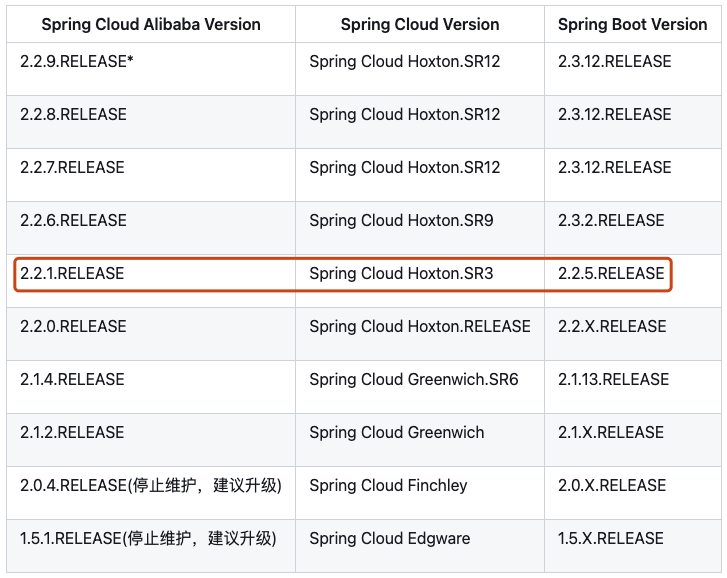Viewport: 727px width, 578px height.
Task: Click the Spring Cloud Version column header
Action: coord(420,24)
